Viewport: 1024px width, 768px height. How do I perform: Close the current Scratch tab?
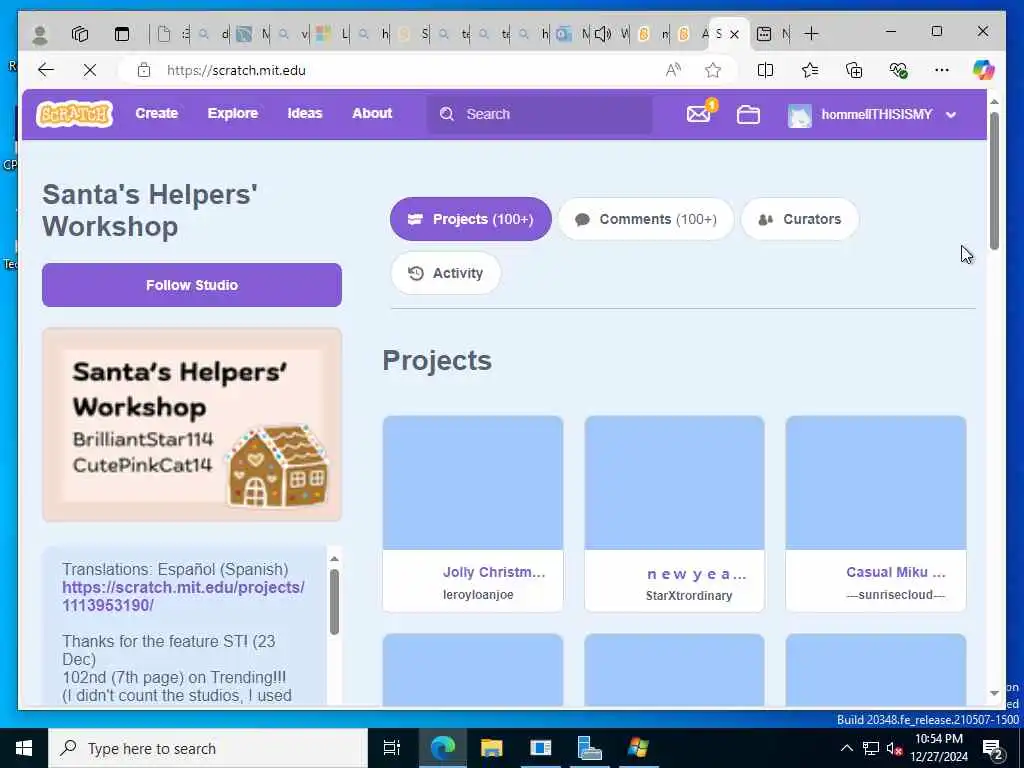pos(735,34)
